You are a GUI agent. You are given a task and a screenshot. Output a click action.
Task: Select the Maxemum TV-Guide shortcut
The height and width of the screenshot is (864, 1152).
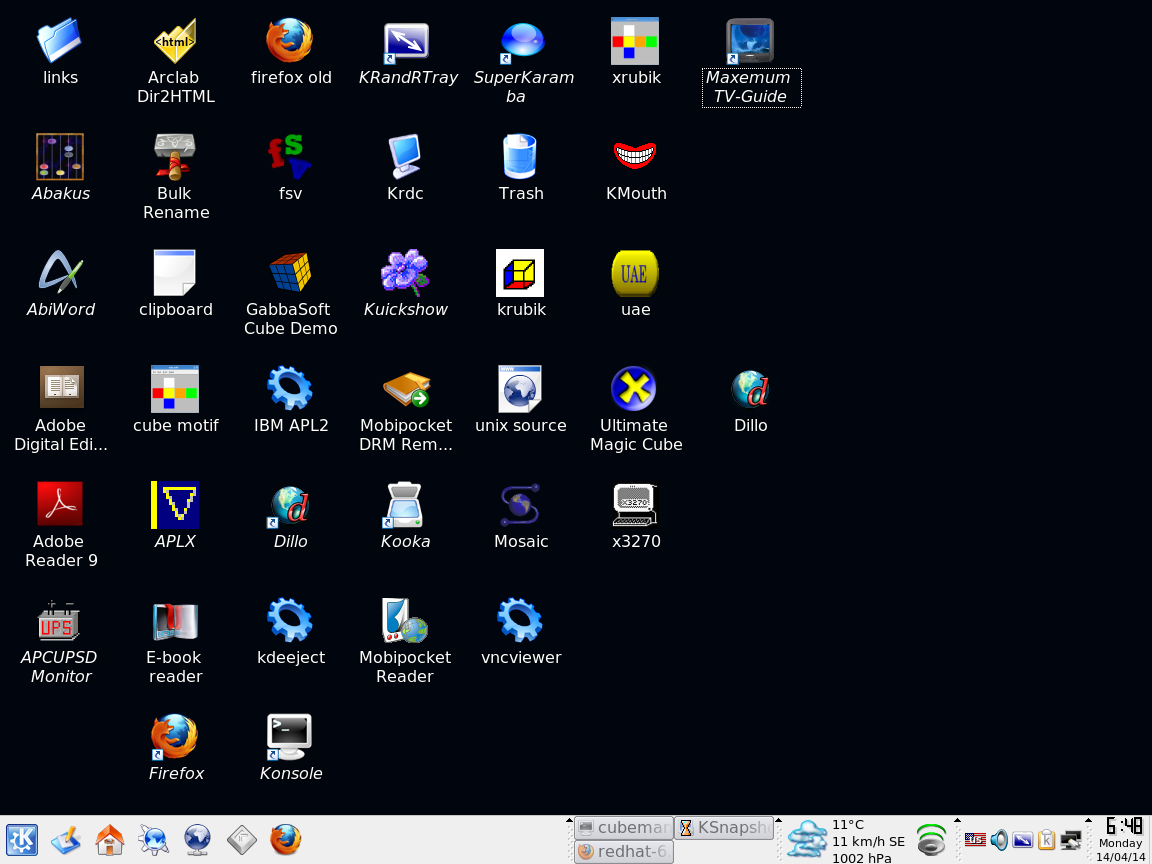pos(750,41)
